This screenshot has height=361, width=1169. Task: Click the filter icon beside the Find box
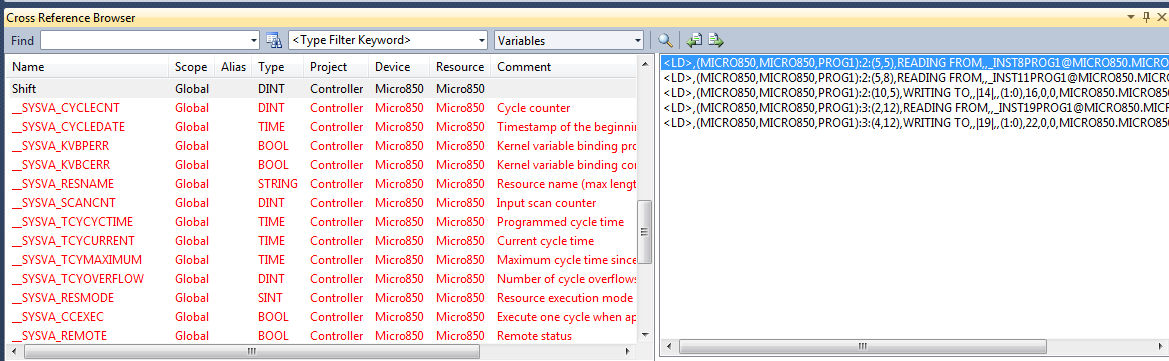(274, 40)
